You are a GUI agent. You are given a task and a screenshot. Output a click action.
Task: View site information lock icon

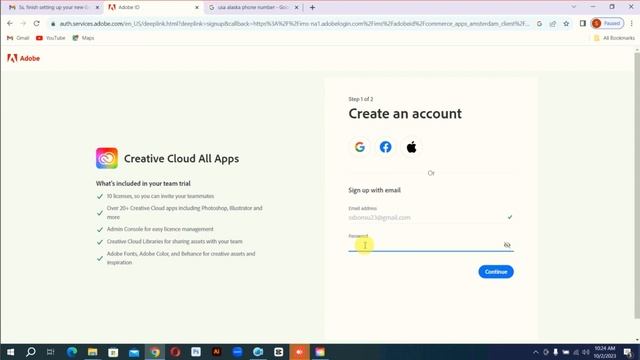coord(53,24)
